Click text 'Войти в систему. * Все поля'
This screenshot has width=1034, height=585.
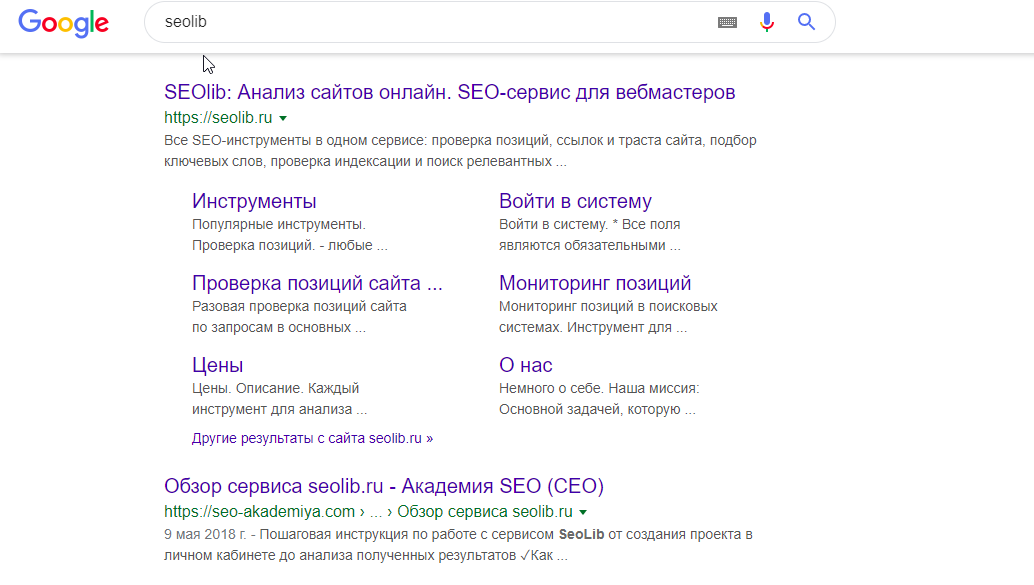coord(590,224)
